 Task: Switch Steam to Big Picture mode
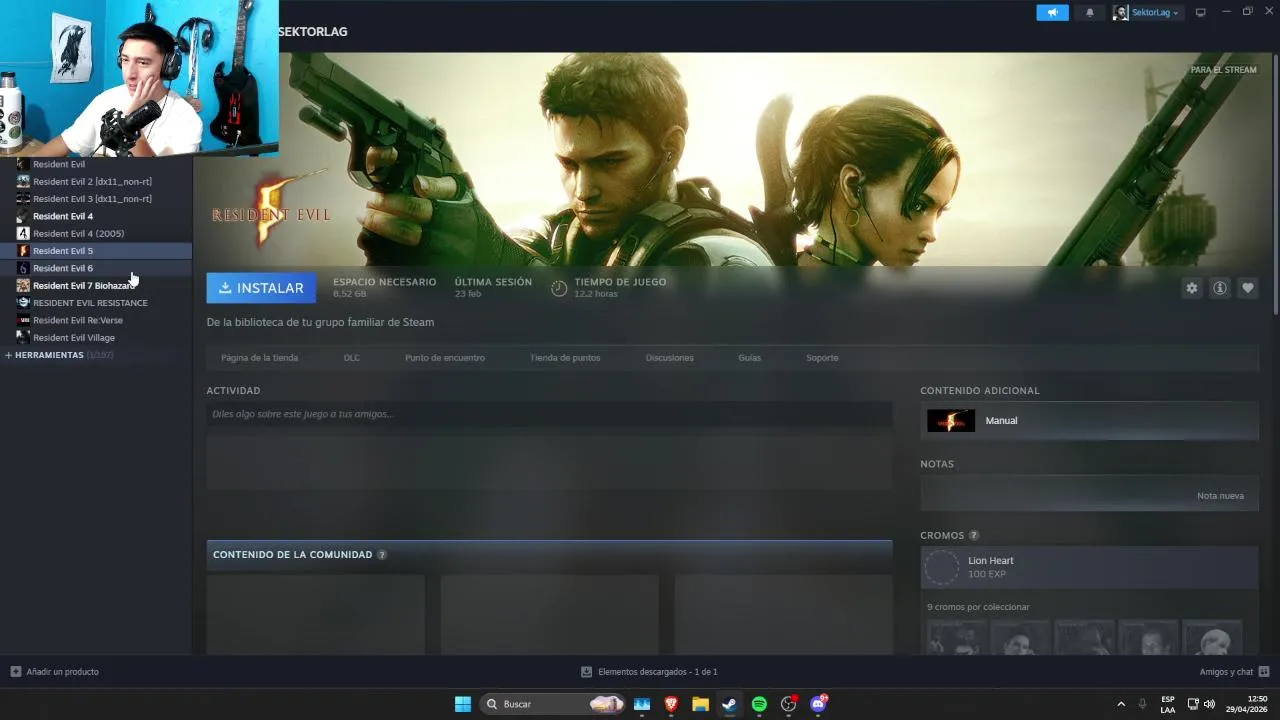(1200, 12)
